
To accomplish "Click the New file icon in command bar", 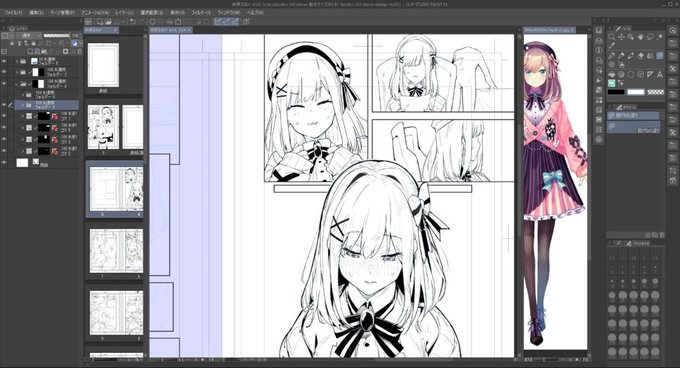I will point(100,22).
